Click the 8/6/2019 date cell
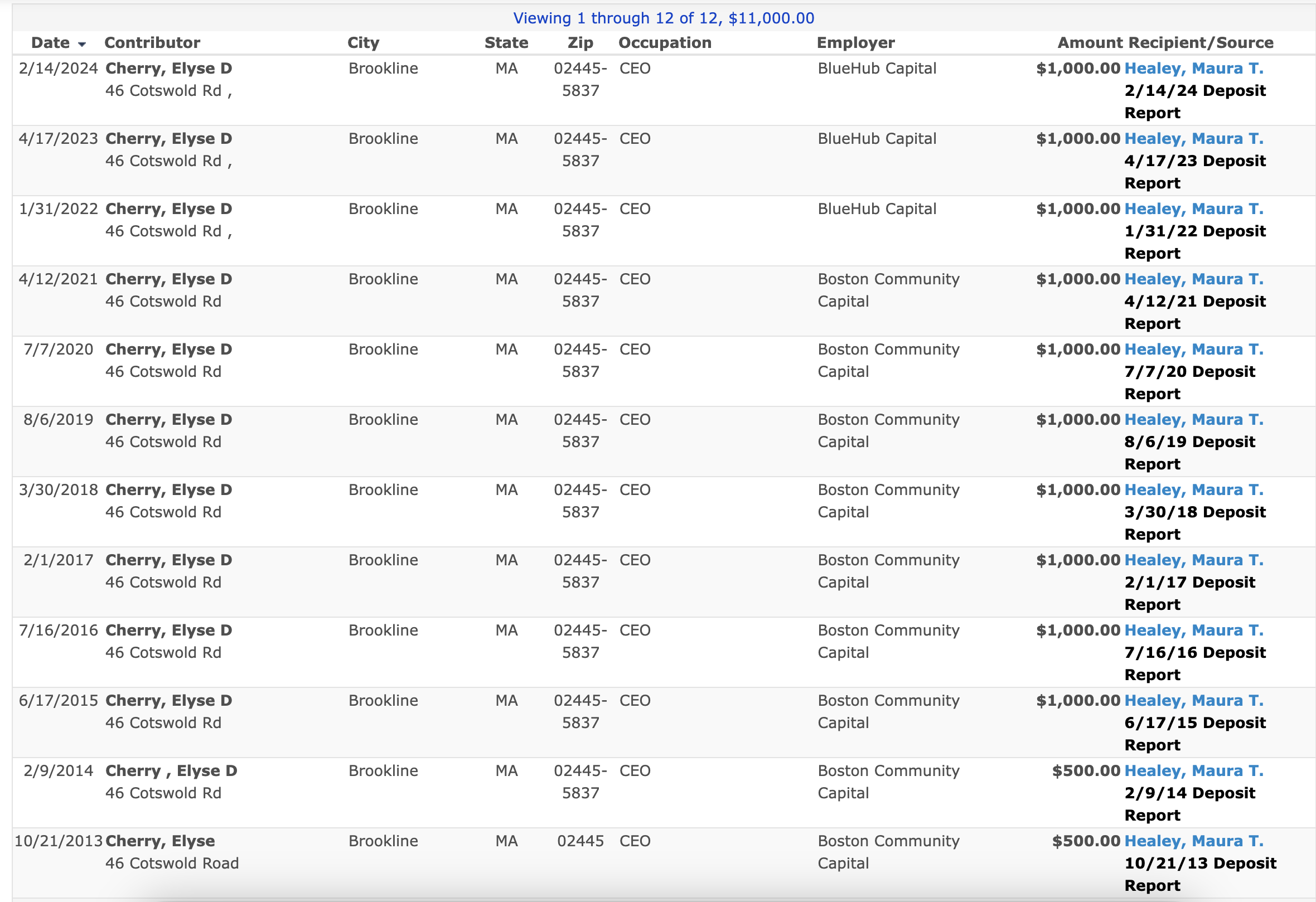Viewport: 1316px width, 902px height. click(59, 420)
